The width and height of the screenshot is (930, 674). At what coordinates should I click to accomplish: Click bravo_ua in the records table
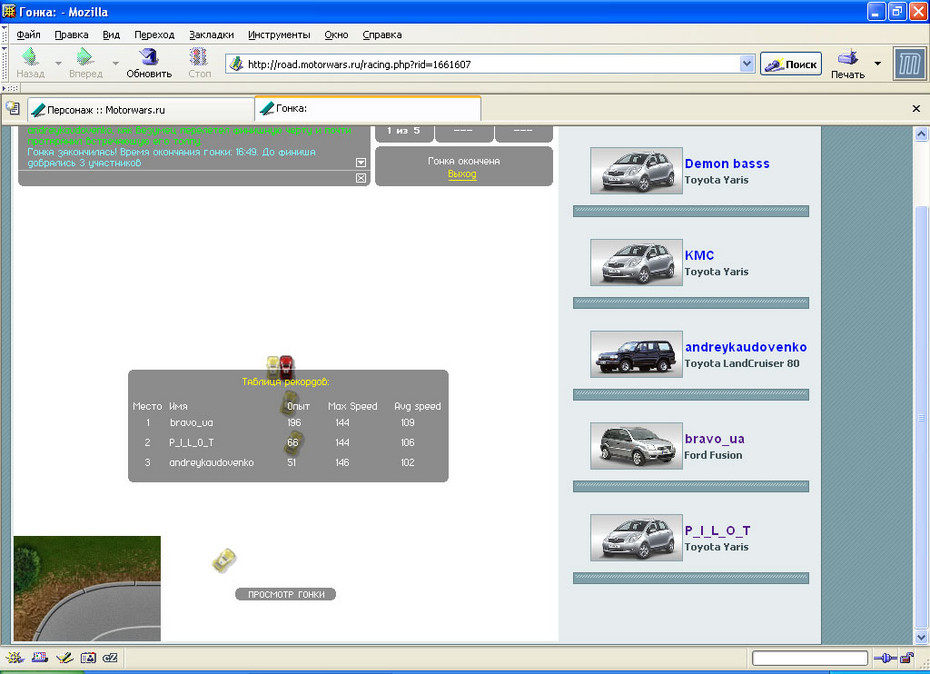point(191,422)
